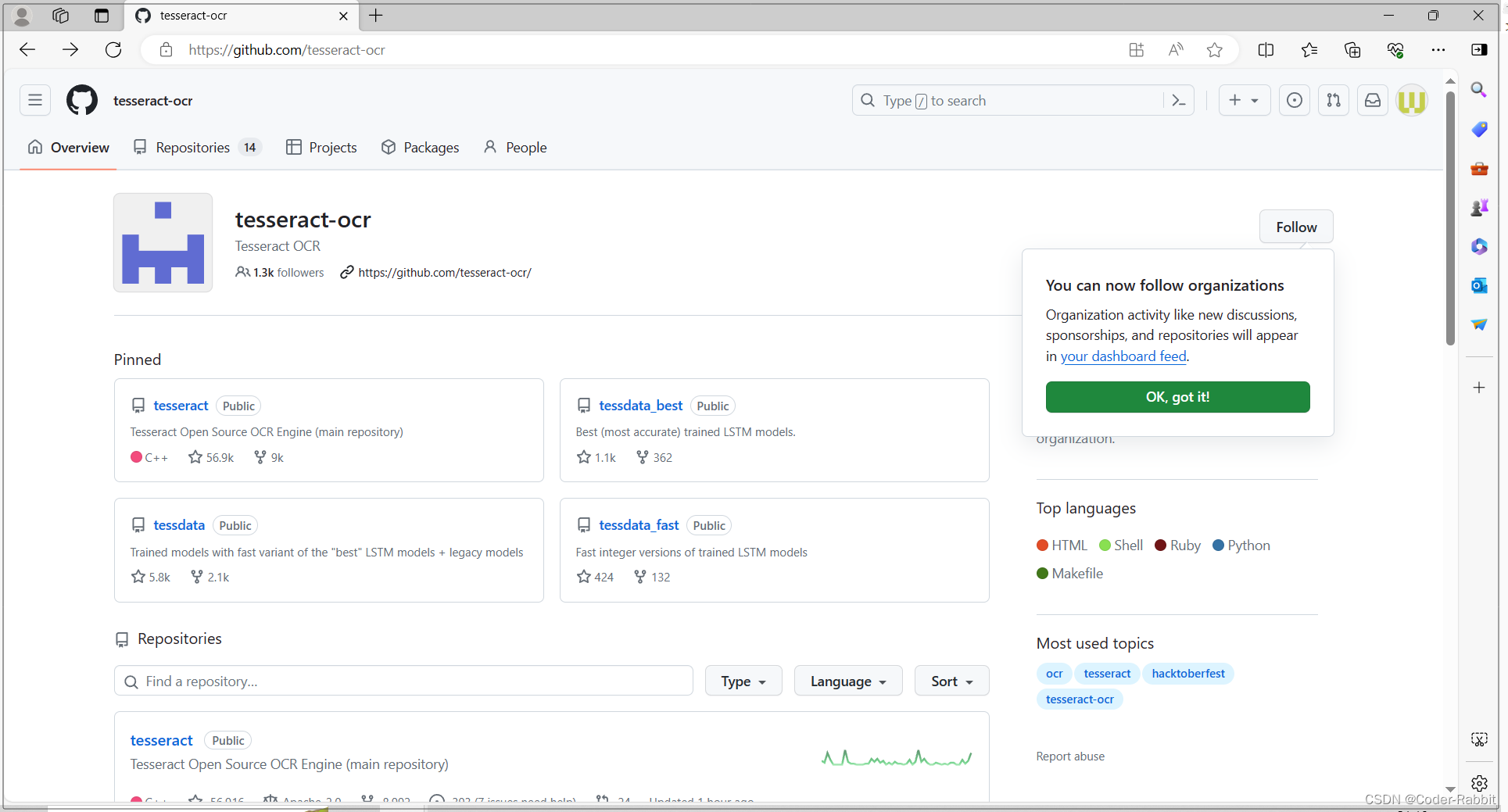Open the Shopping tag icon in sidebar
The image size is (1508, 812).
coord(1479,129)
